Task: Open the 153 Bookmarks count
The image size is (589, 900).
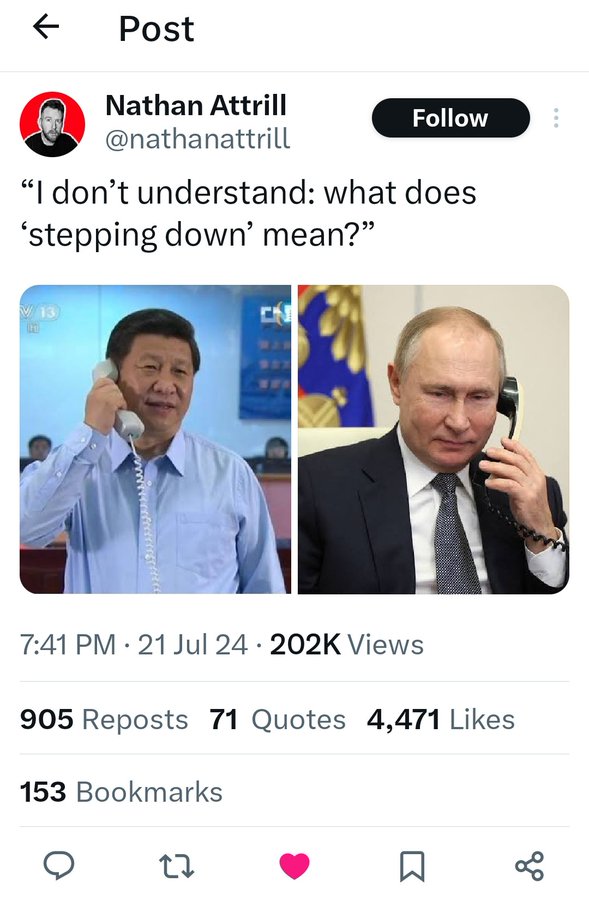Action: pyautogui.click(x=121, y=792)
